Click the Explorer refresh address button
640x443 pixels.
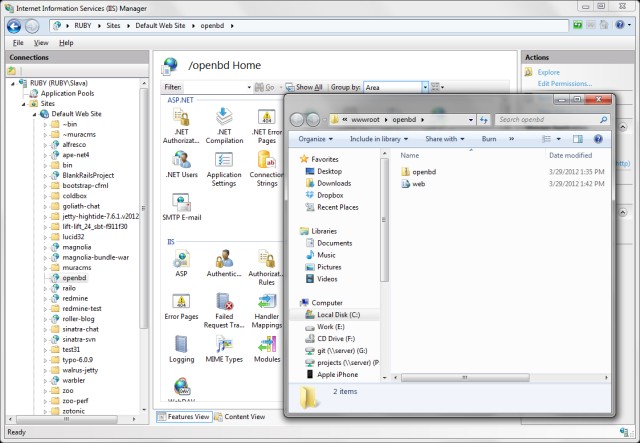[x=484, y=120]
